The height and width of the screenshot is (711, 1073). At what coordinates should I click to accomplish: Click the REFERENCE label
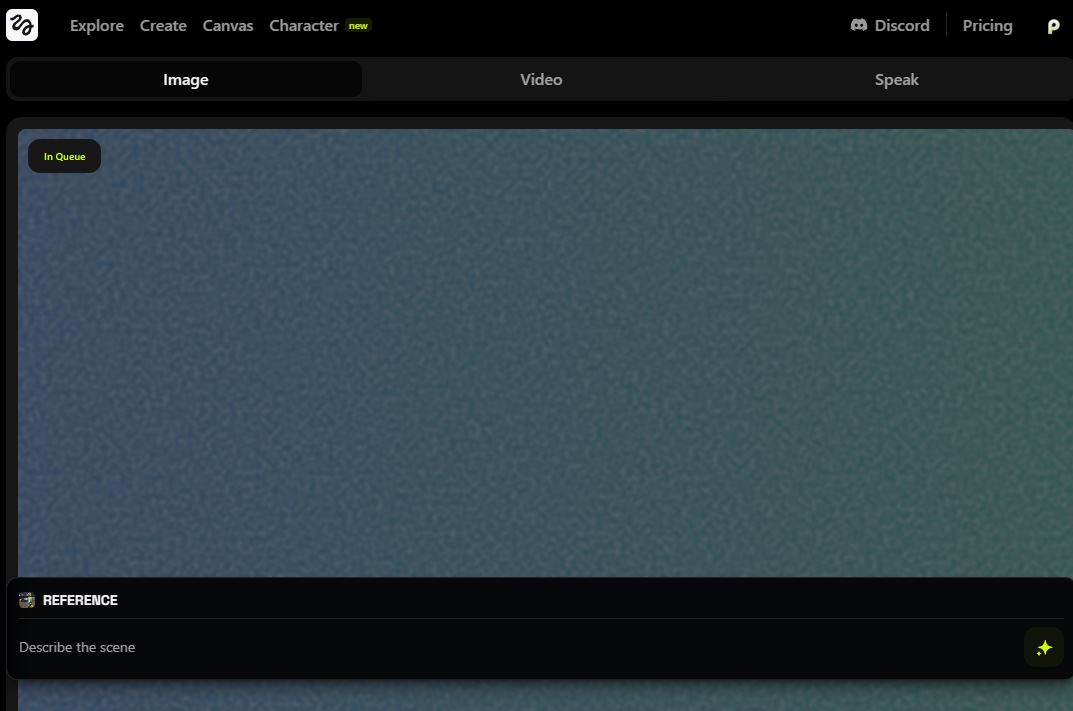click(x=80, y=600)
